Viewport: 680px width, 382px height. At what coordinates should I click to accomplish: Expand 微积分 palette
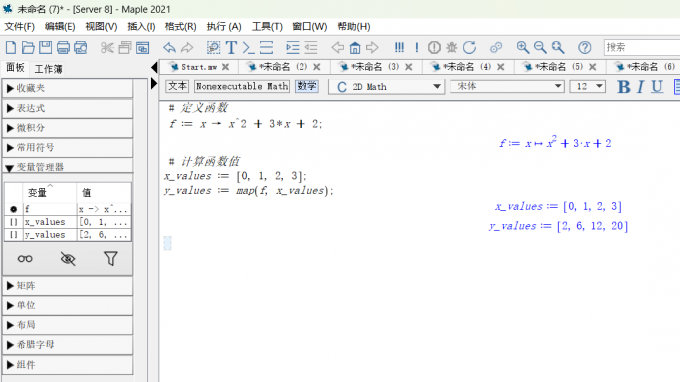68,128
